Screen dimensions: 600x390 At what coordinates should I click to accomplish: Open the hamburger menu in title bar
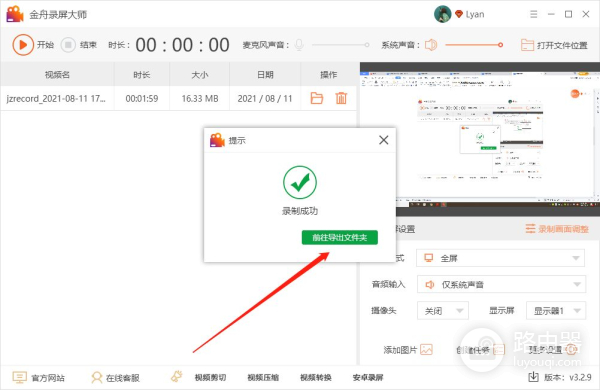533,14
